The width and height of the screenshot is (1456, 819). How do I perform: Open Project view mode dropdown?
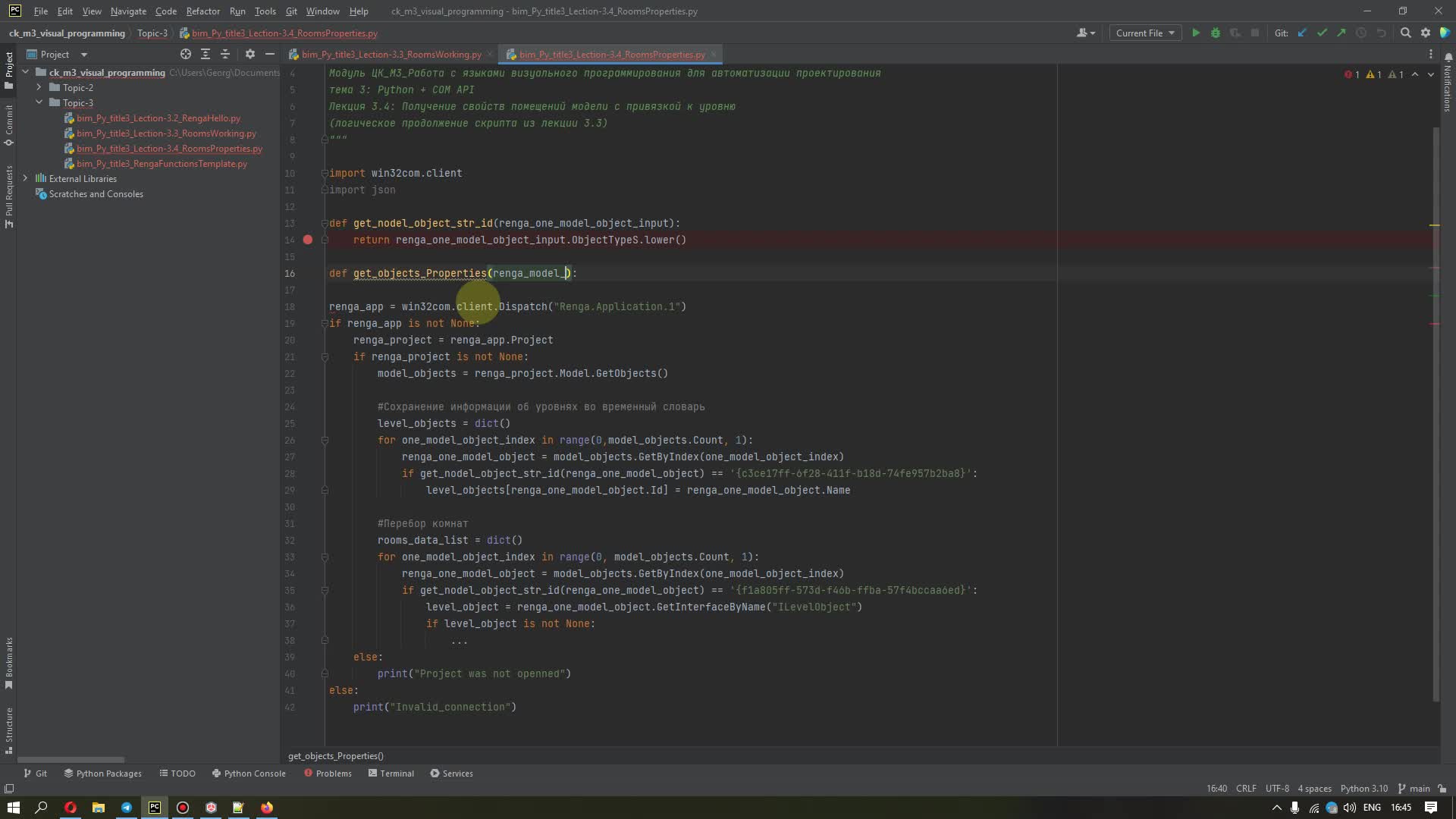click(58, 54)
